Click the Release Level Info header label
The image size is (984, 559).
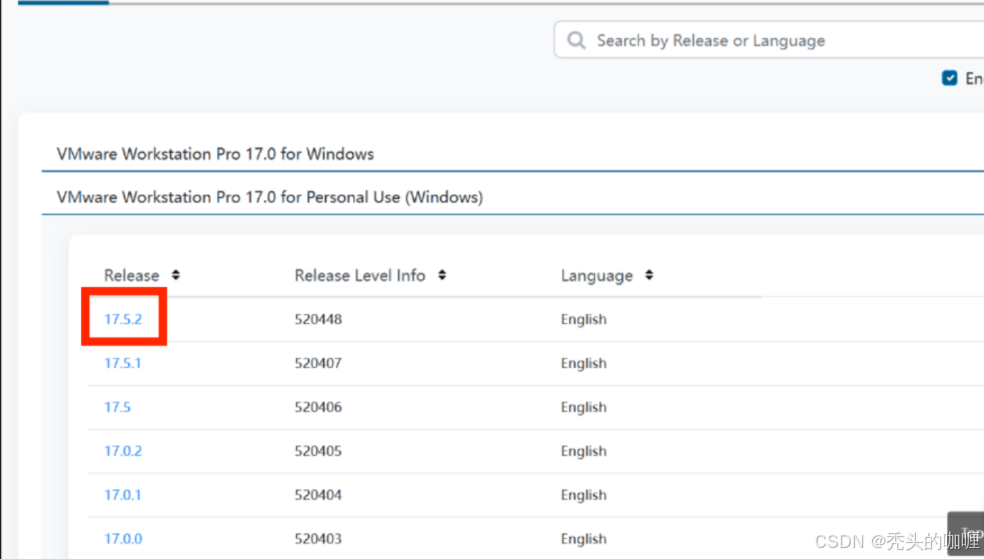360,275
